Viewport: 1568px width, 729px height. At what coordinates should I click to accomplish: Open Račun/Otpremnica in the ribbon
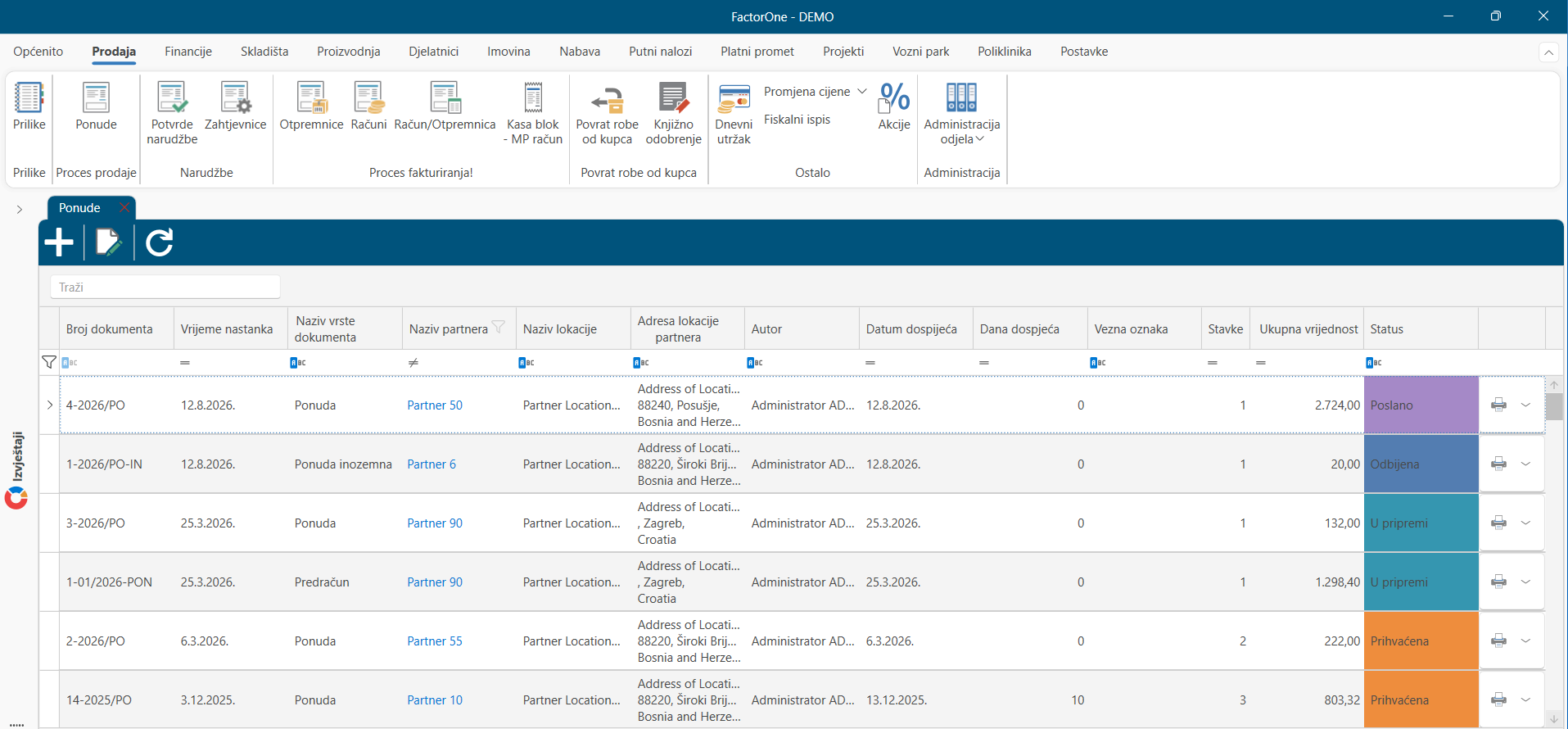[x=445, y=106]
